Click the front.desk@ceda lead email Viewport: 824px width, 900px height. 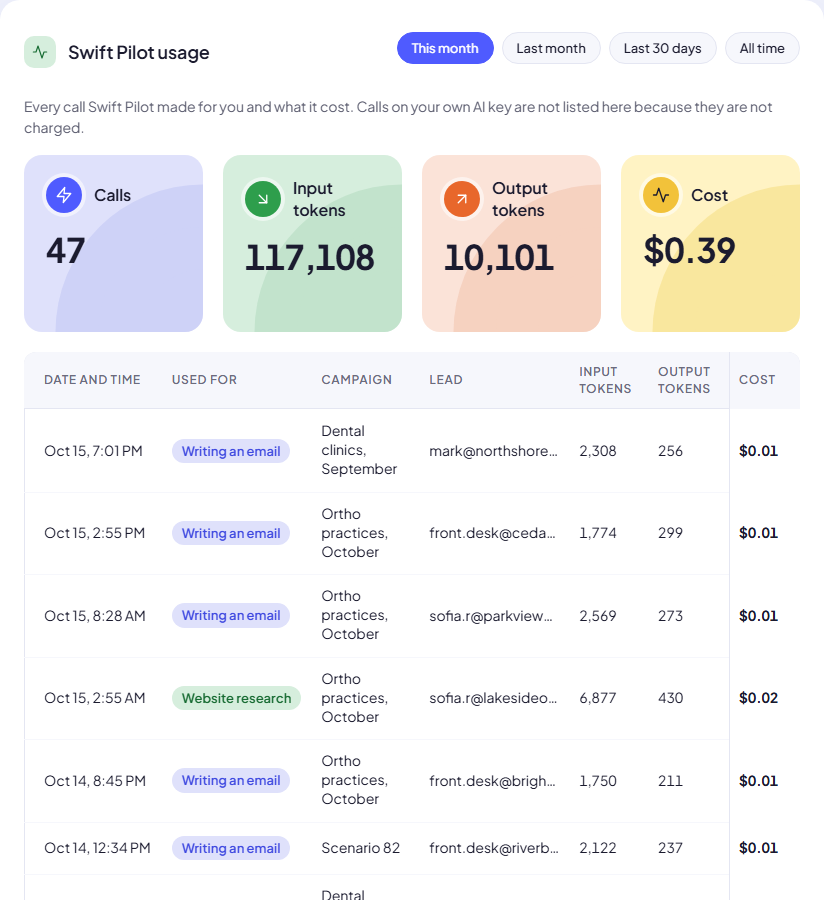[492, 533]
